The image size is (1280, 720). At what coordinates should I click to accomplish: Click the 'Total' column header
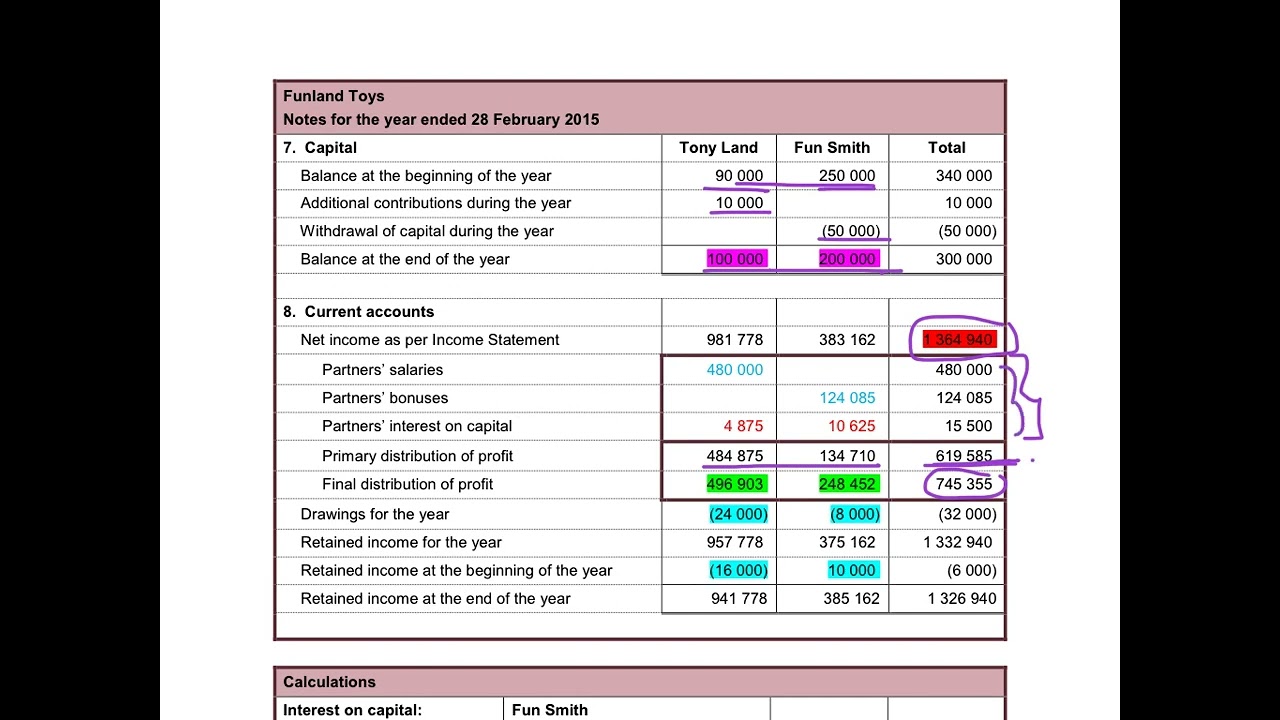tap(947, 147)
